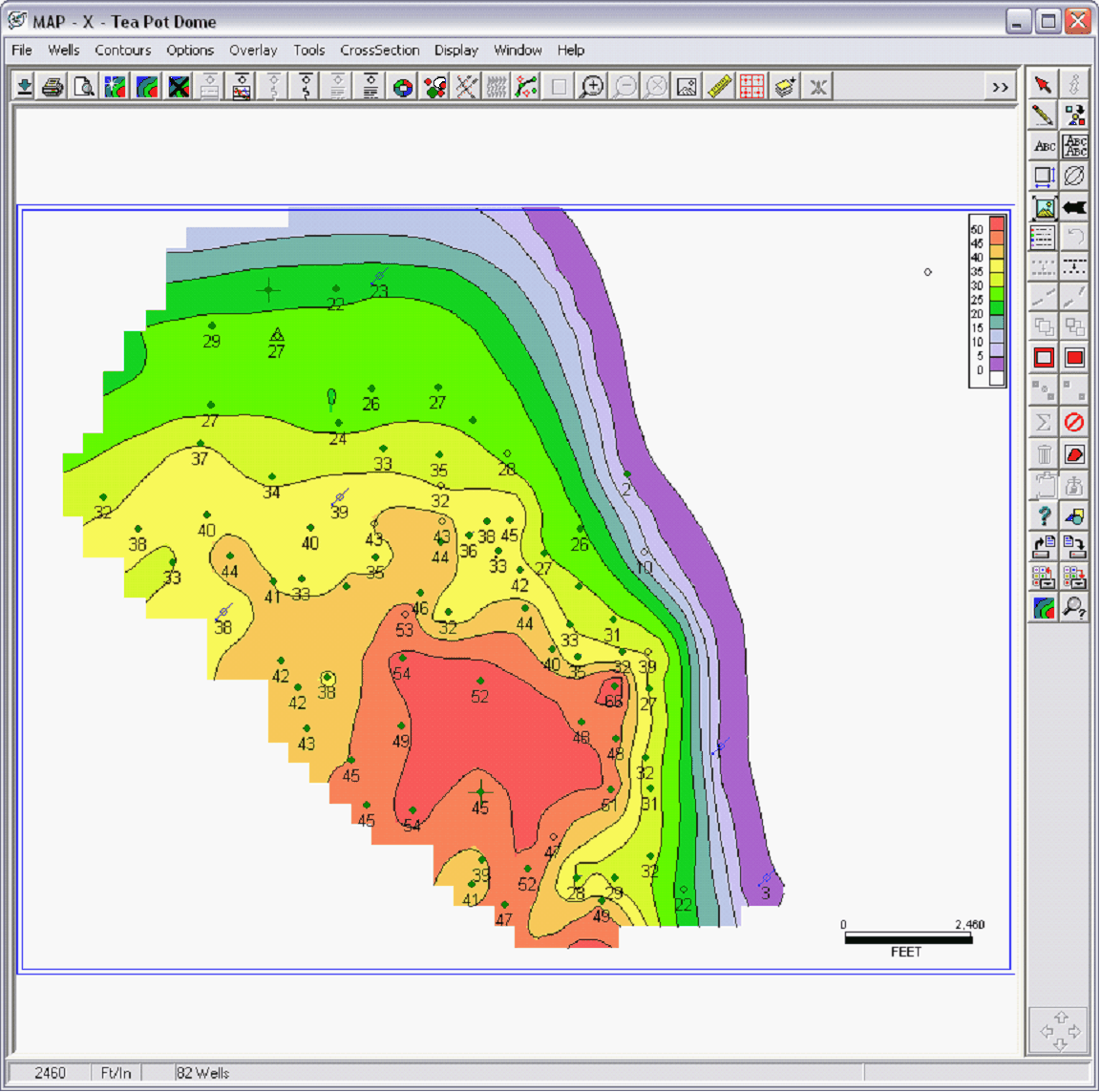The width and height of the screenshot is (1100, 1092).
Task: Click the Ft/In units field in status bar
Action: (x=116, y=1073)
